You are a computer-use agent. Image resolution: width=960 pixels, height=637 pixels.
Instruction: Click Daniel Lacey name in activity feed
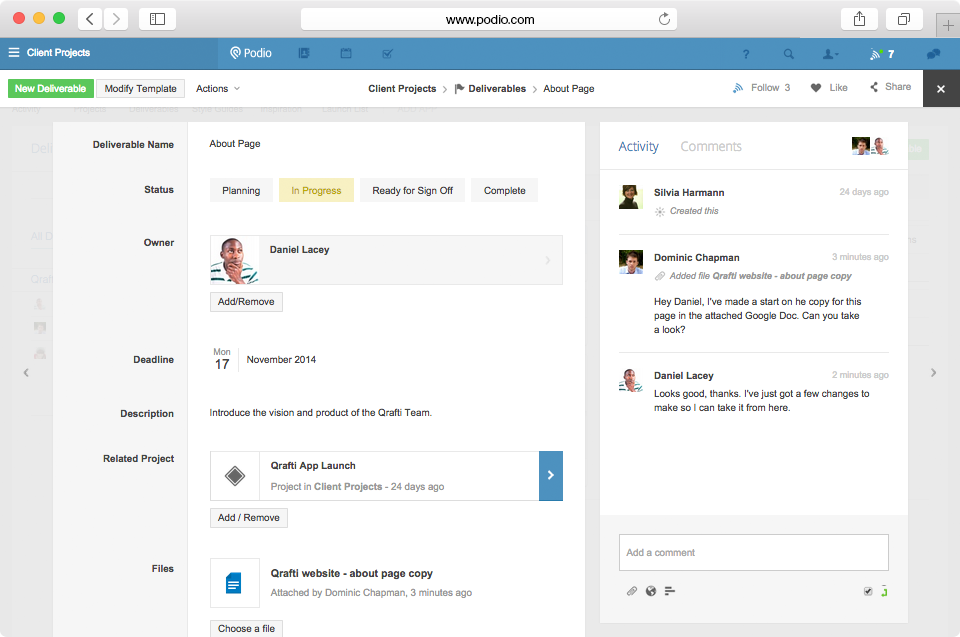(x=683, y=375)
